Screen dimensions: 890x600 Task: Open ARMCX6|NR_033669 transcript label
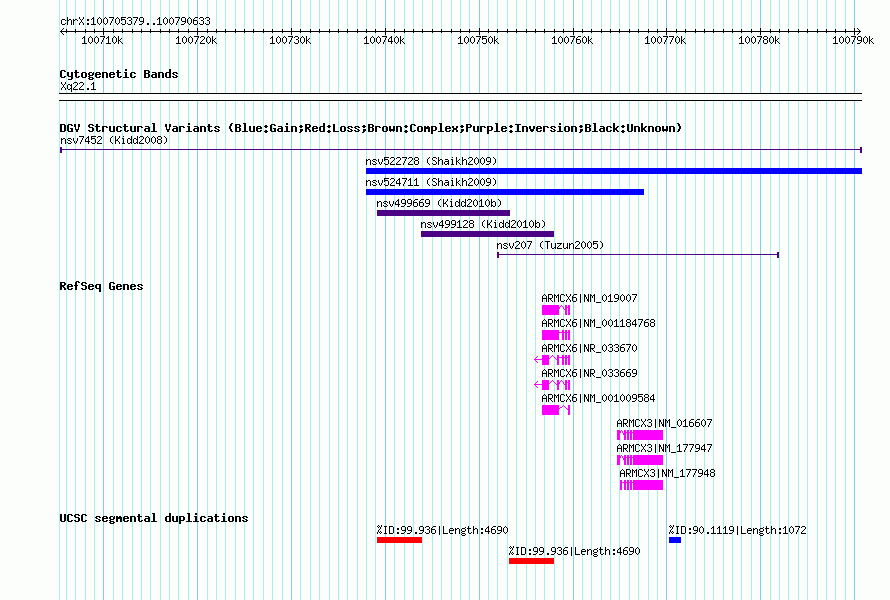coord(589,373)
